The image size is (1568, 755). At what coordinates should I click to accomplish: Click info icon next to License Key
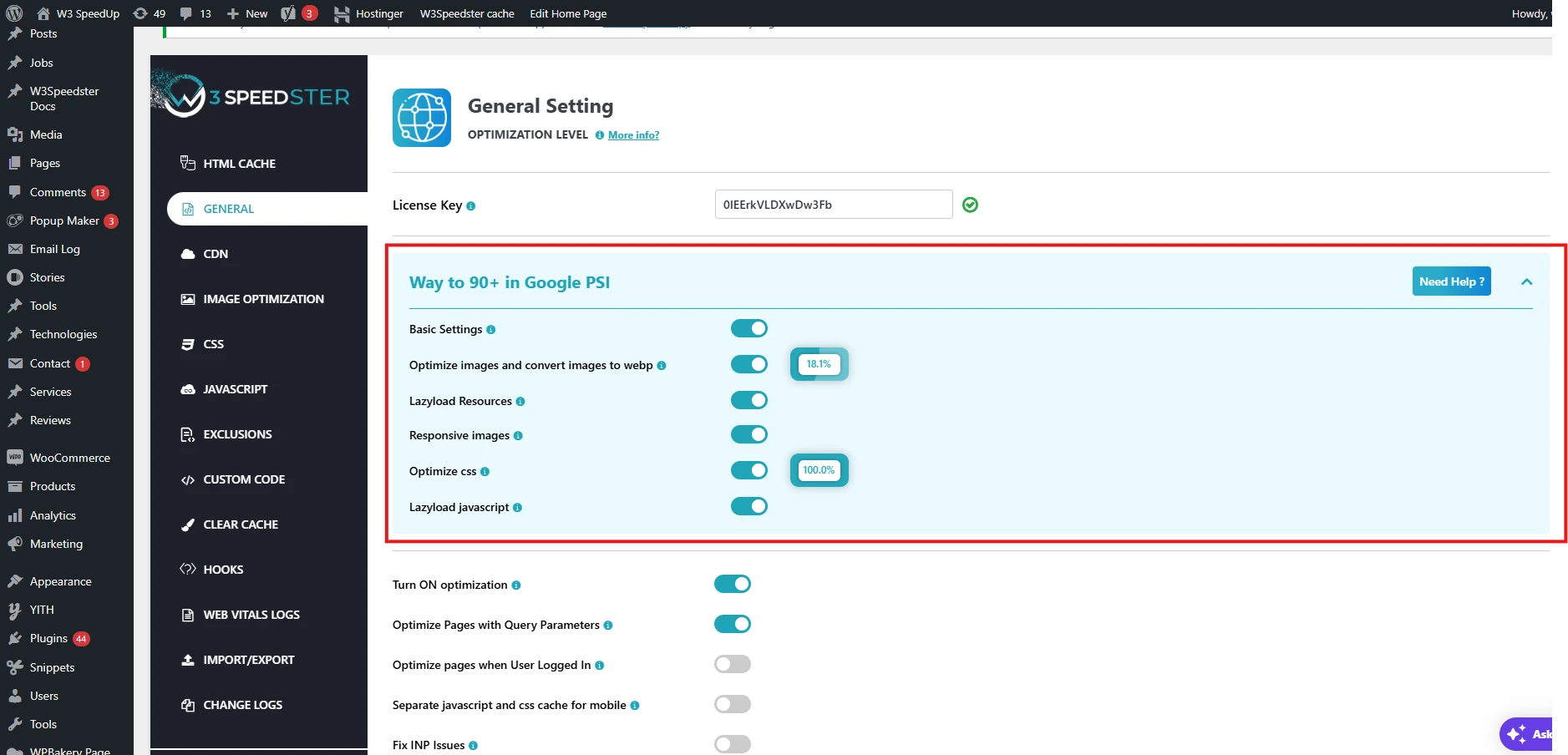[x=471, y=206]
